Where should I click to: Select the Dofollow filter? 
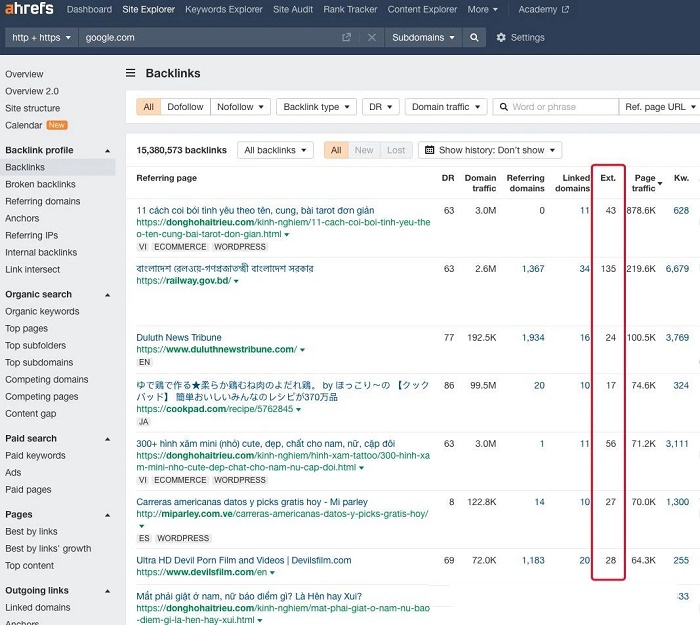185,107
